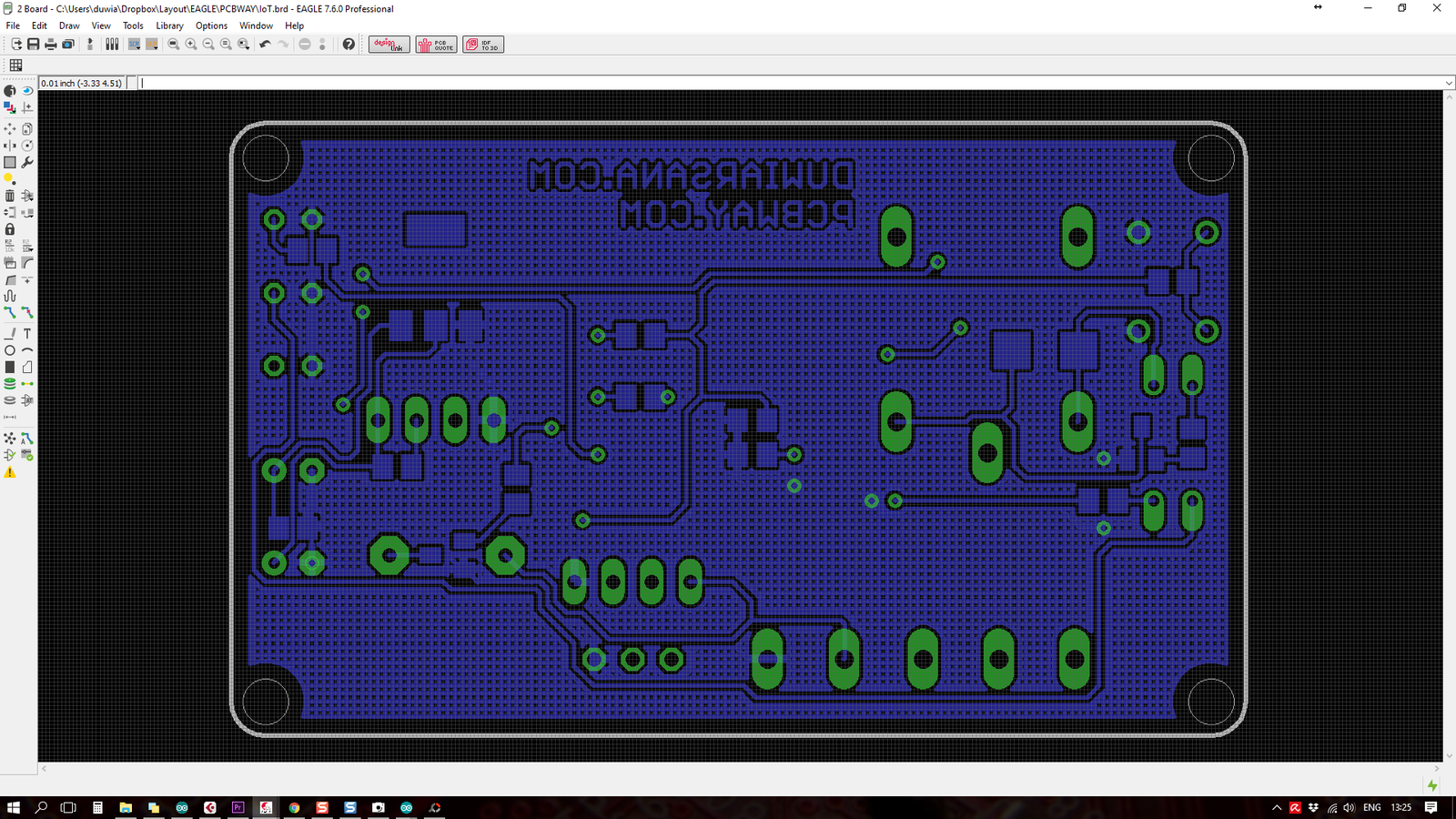This screenshot has width=1456, height=819.
Task: Select the Delete trash tool
Action: click(x=10, y=196)
